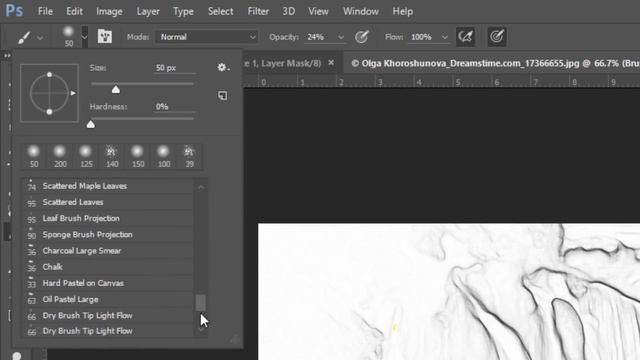Screen dimensions: 640x360
Task: Choose the Charcoal Large Smear brush
Action: pos(108,251)
